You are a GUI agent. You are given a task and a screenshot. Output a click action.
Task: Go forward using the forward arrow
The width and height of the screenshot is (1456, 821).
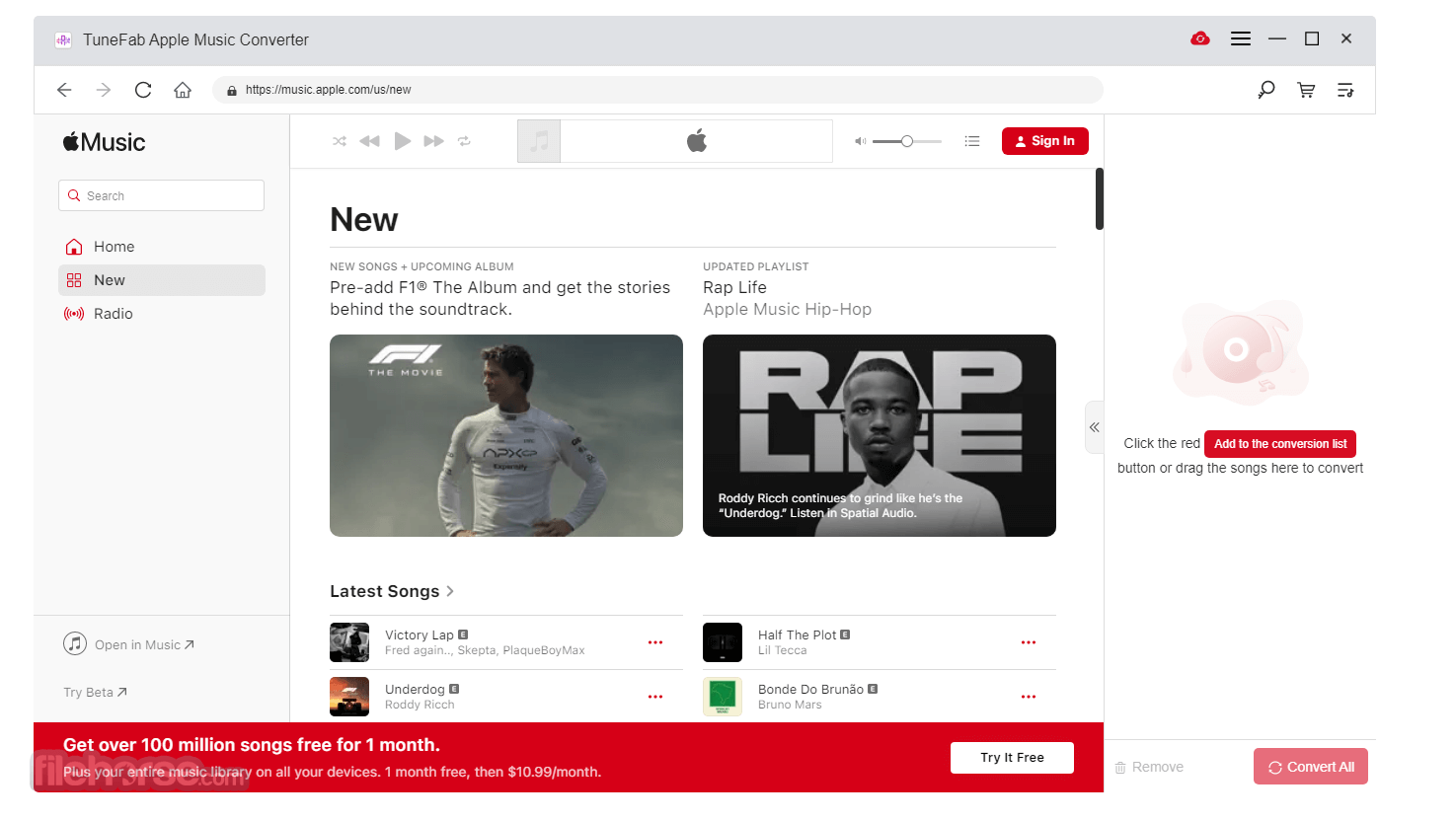click(104, 90)
